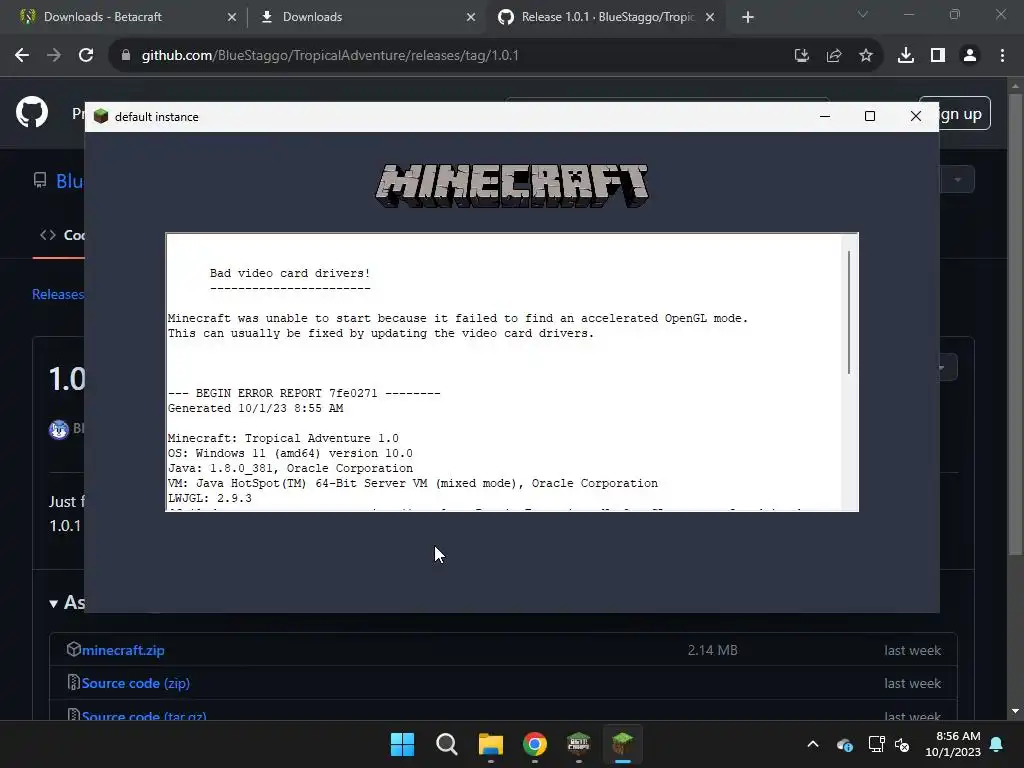The height and width of the screenshot is (768, 1024).
Task: Collapse the Assets section triangle
Action: (x=54, y=604)
